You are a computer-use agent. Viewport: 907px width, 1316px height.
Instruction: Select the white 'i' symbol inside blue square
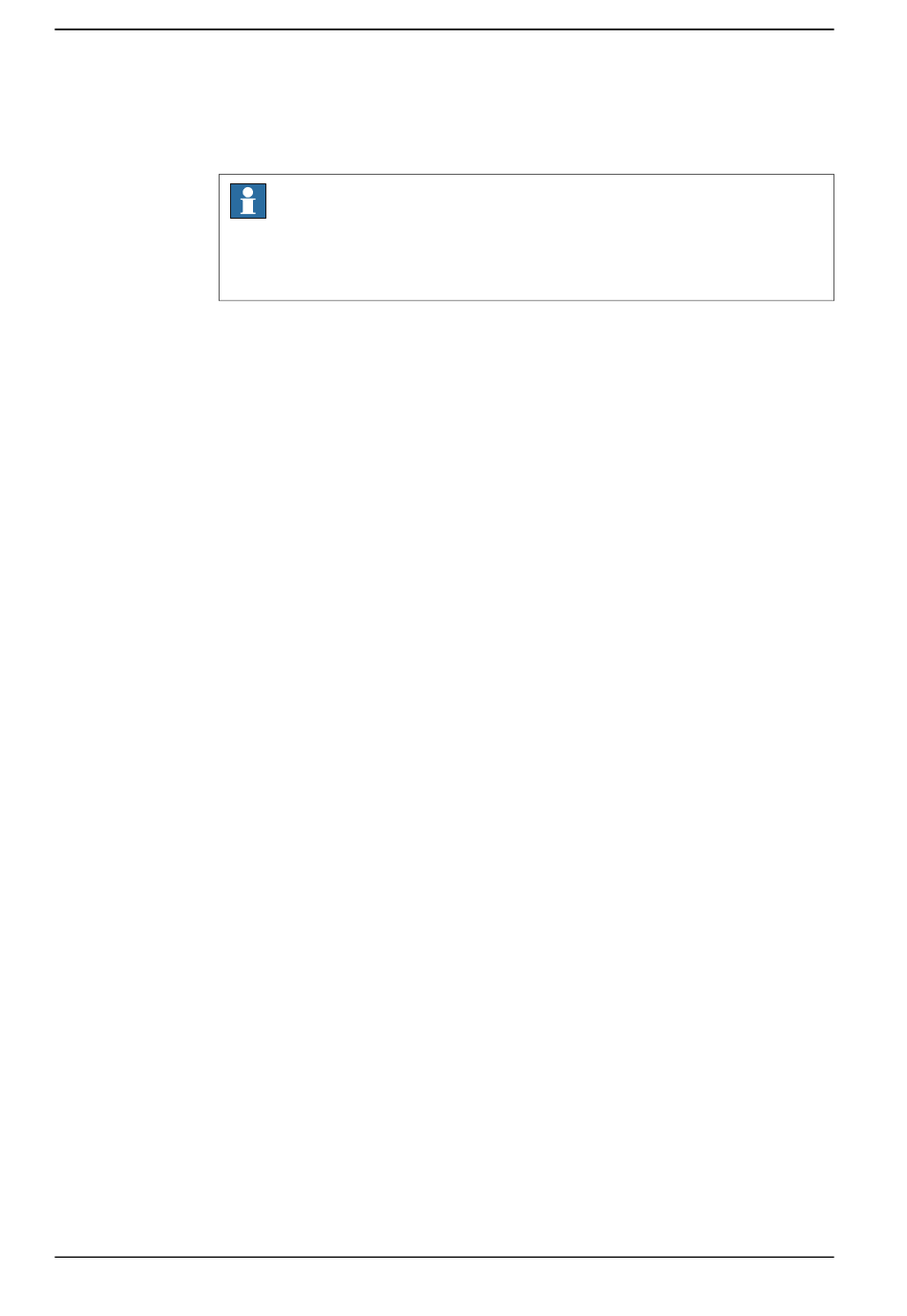248,202
